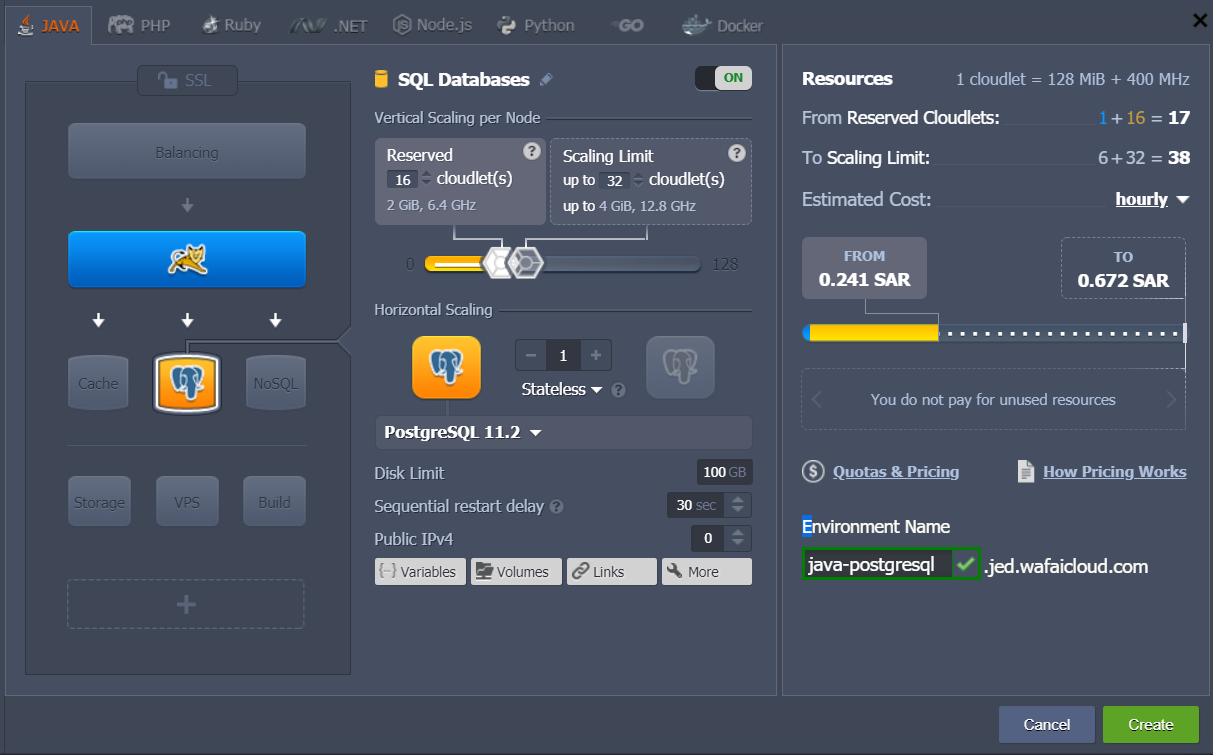1213x755 pixels.
Task: Select the Tomcat application server node
Action: pyautogui.click(x=187, y=260)
